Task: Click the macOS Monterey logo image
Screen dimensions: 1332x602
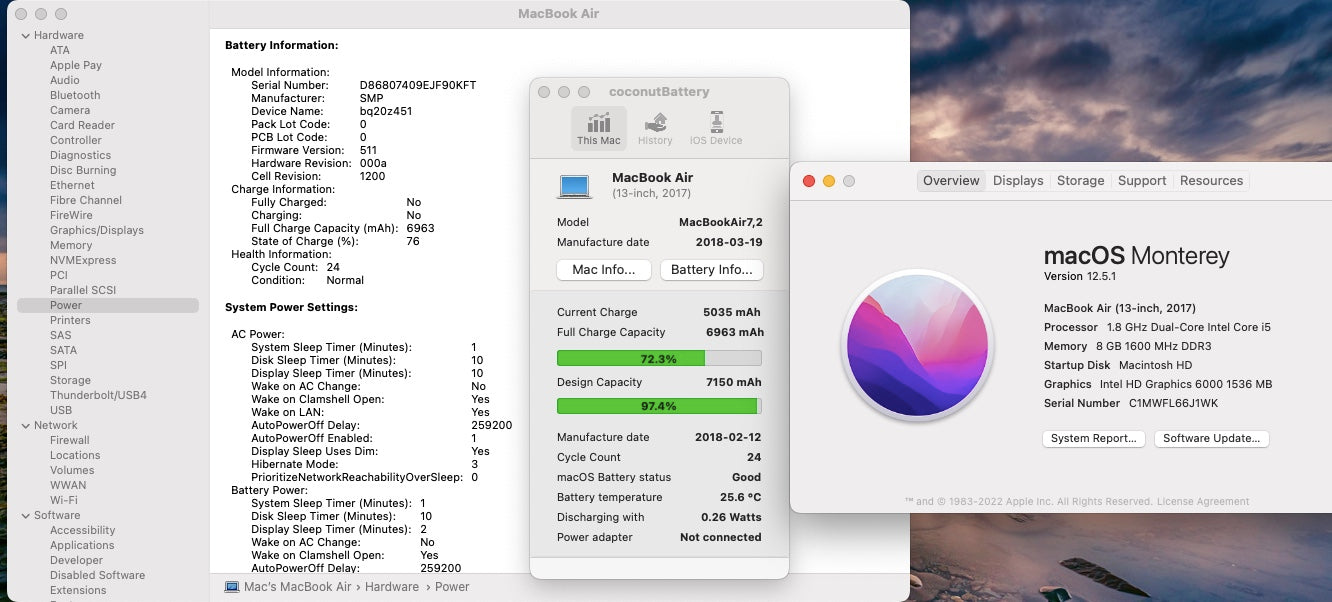Action: pyautogui.click(x=917, y=345)
